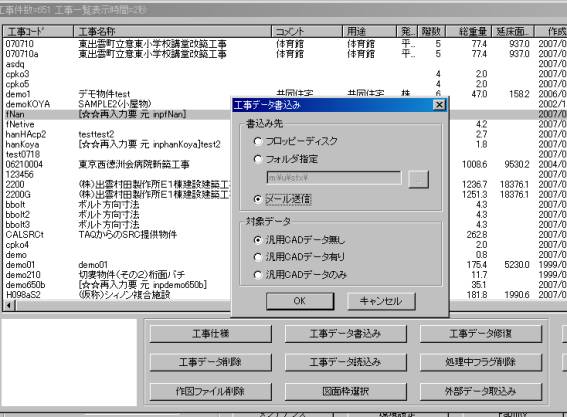Select the demoKOYA row in list
Viewport: 567px width, 417px height.
[116, 104]
